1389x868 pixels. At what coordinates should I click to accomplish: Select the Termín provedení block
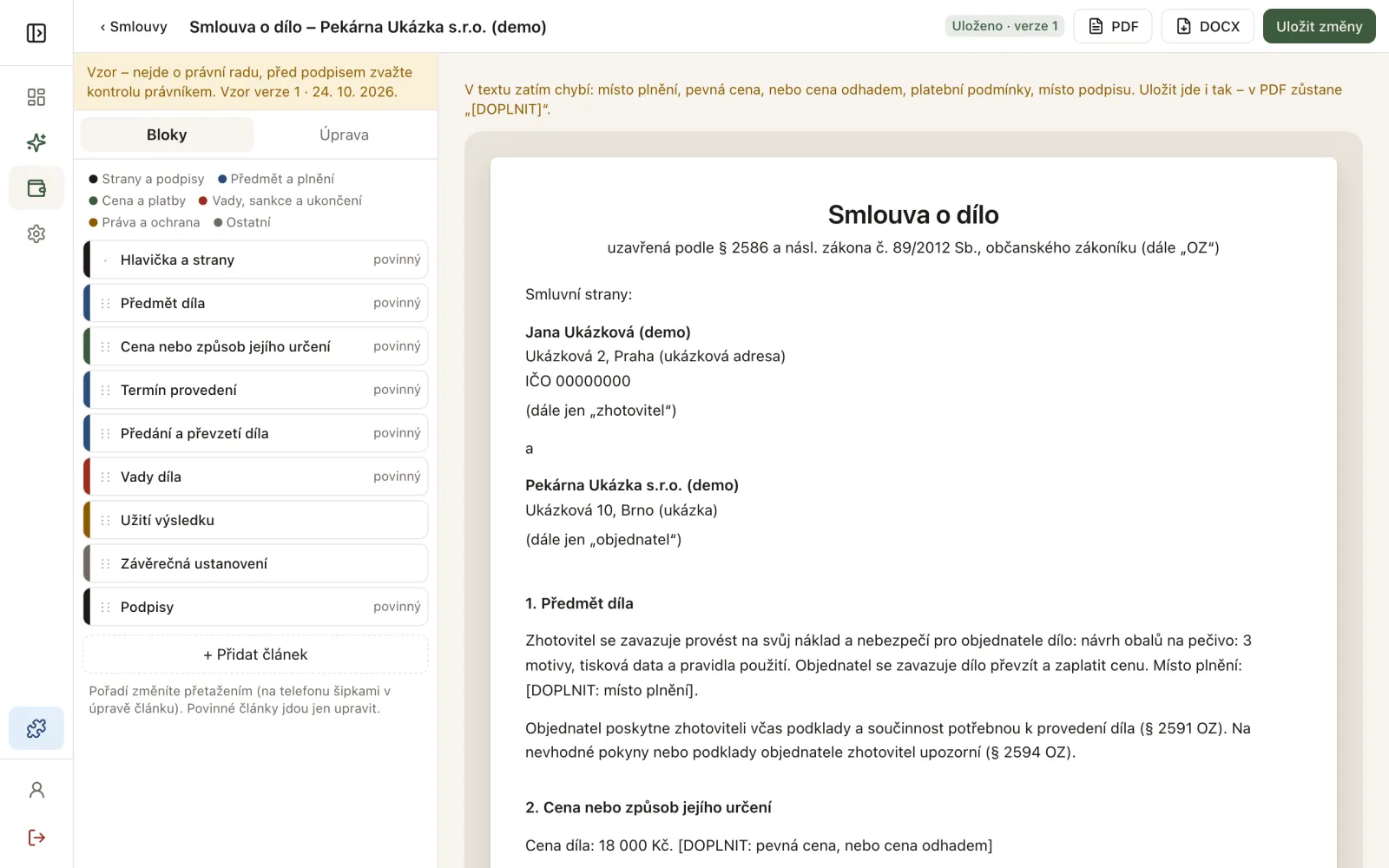(x=255, y=390)
